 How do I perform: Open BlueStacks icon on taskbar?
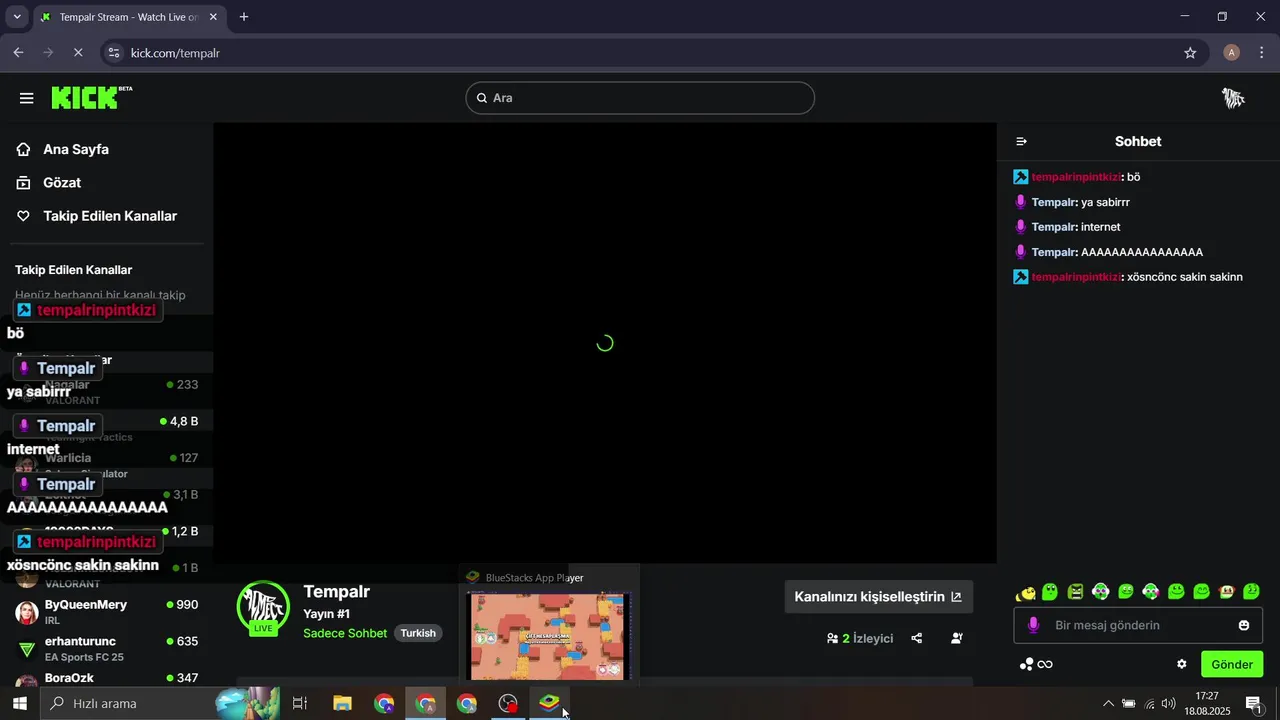[549, 704]
